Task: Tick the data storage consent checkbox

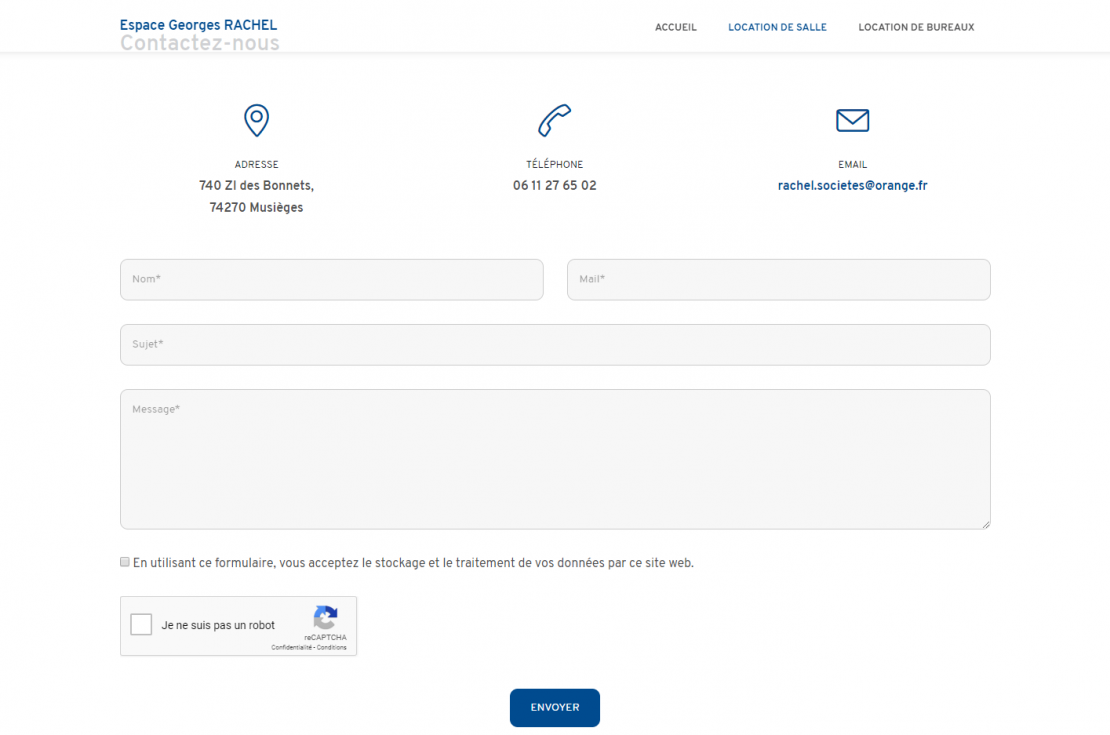Action: coord(125,562)
